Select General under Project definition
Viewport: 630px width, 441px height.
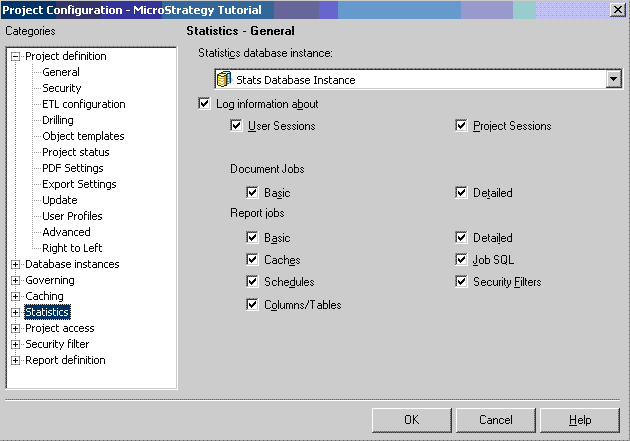tap(61, 72)
